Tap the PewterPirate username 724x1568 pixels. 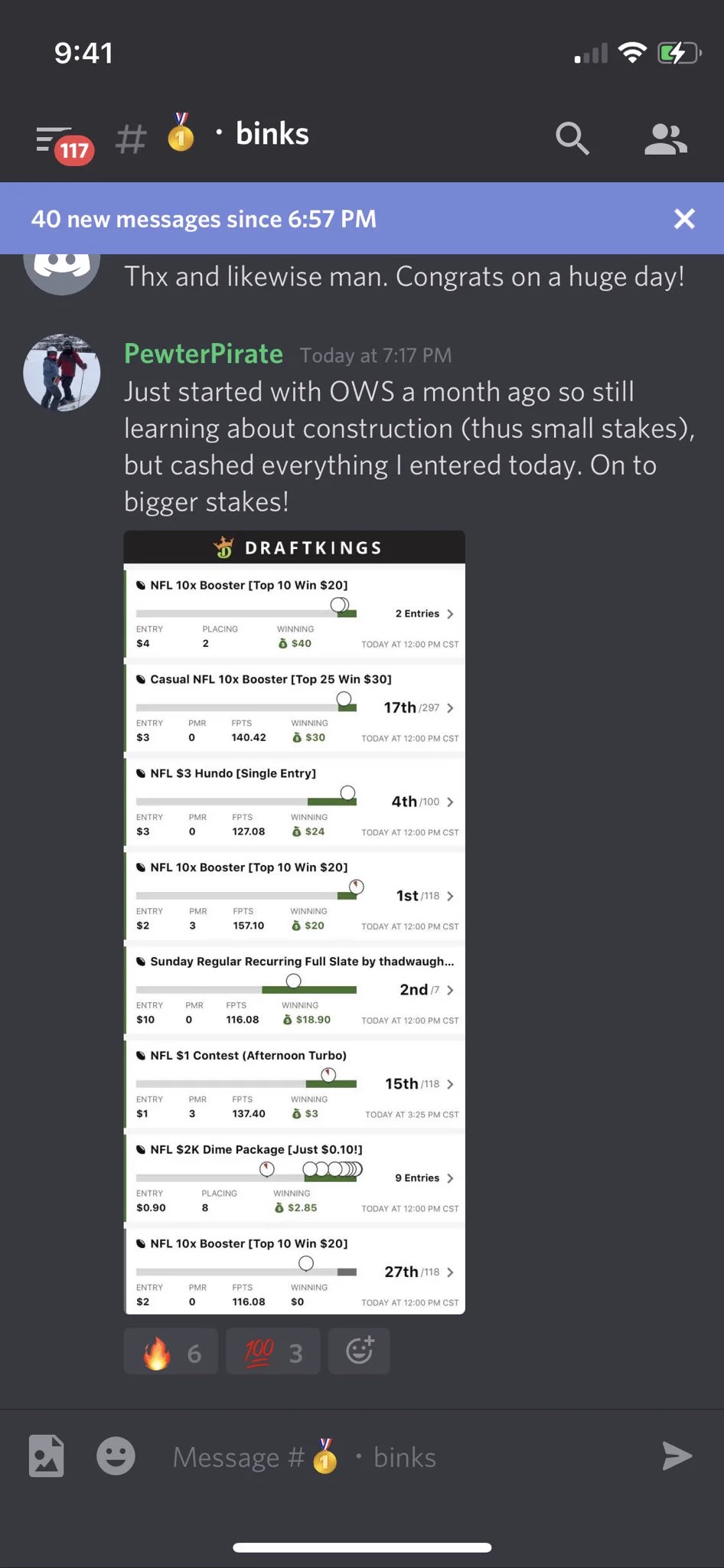tap(204, 354)
